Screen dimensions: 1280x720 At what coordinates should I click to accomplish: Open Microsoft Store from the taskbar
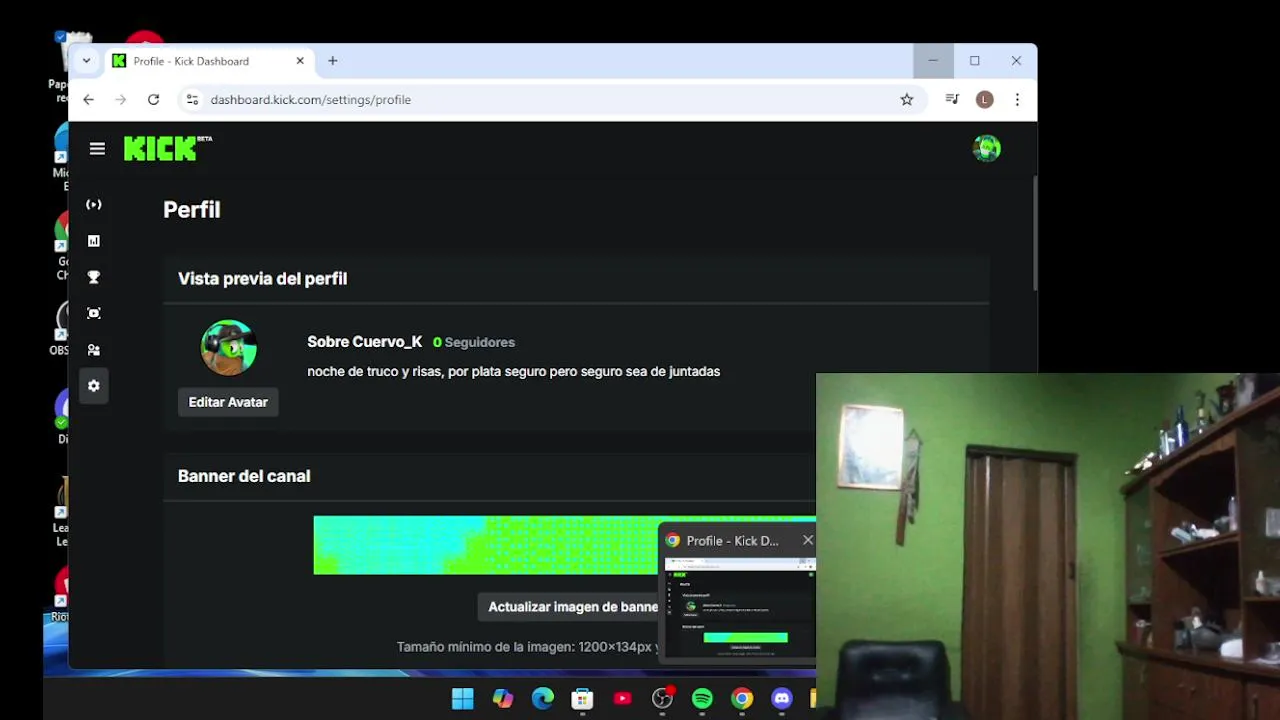pyautogui.click(x=582, y=699)
